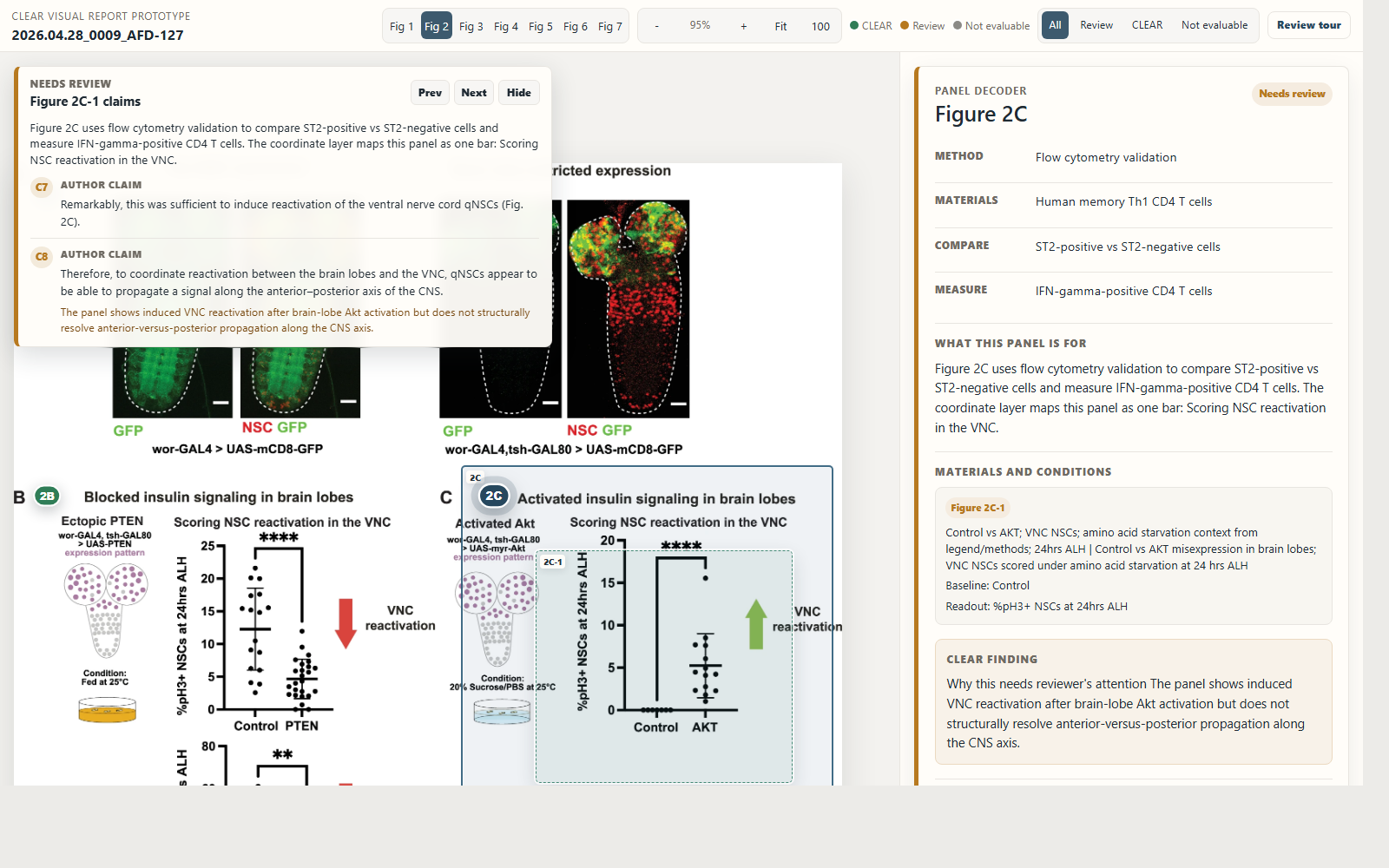Open the Fig 7 tab

point(609,26)
